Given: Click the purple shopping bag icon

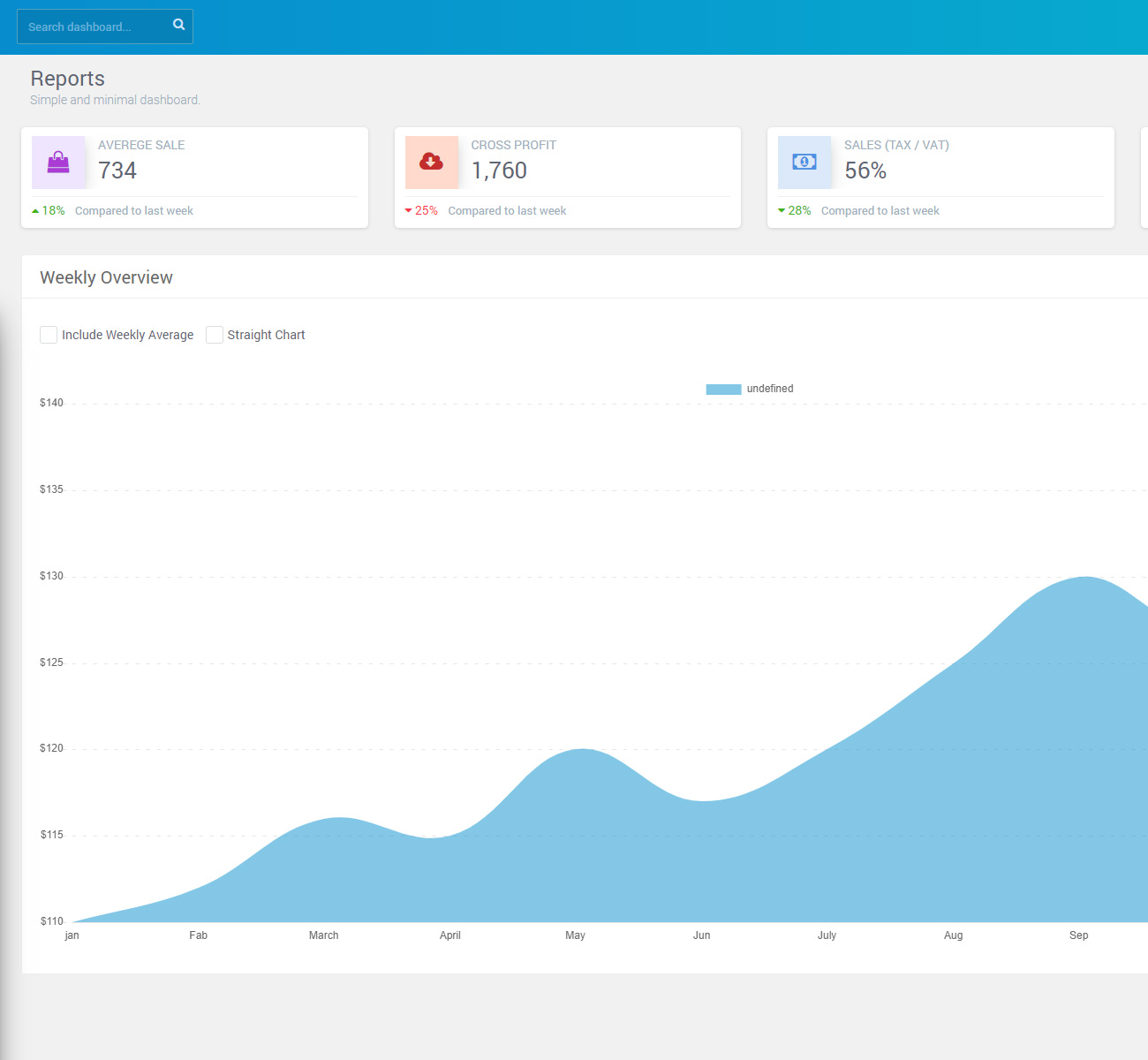Looking at the screenshot, I should coord(58,162).
